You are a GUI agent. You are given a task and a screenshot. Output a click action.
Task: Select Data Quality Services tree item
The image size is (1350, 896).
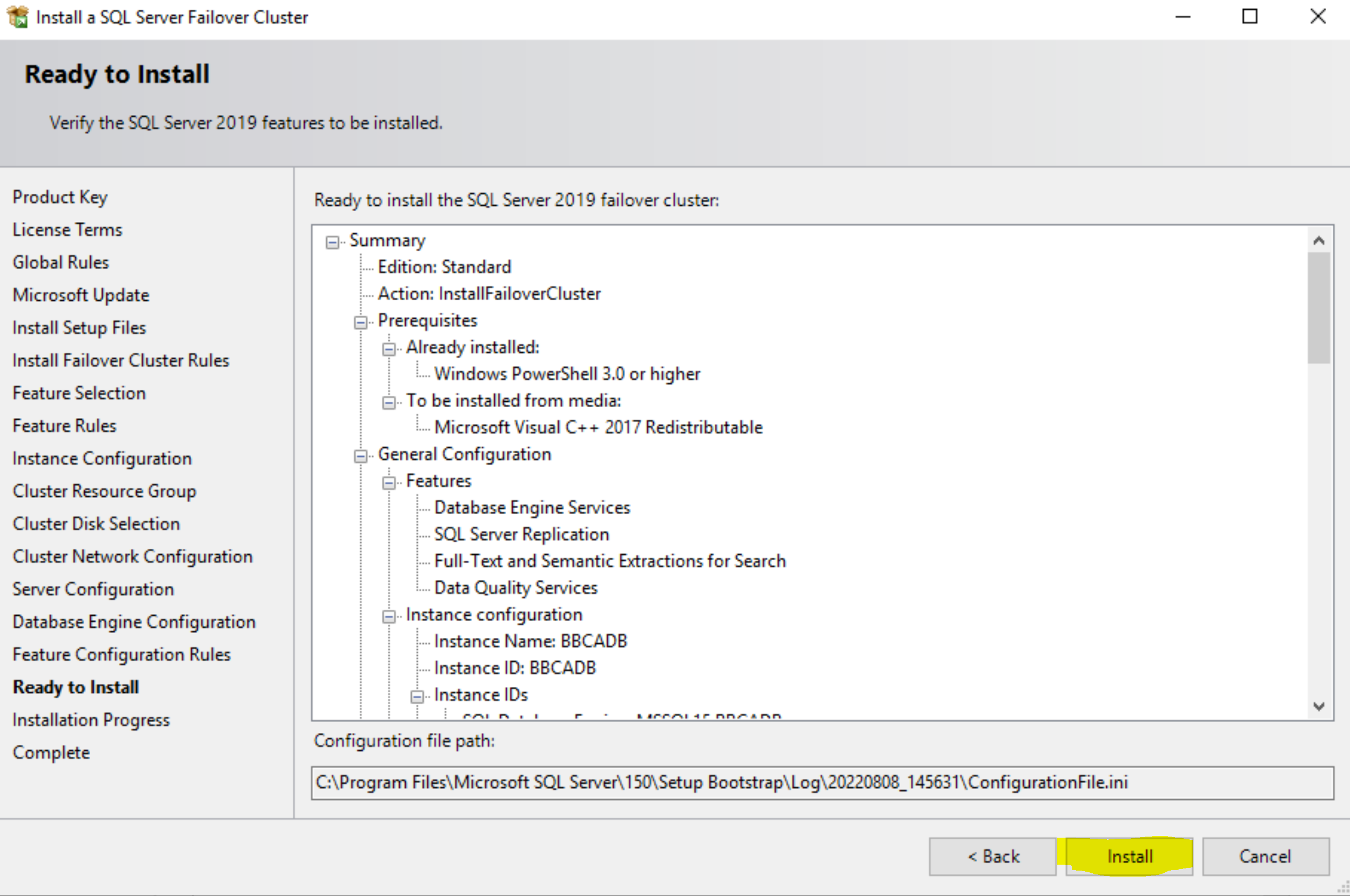(515, 588)
